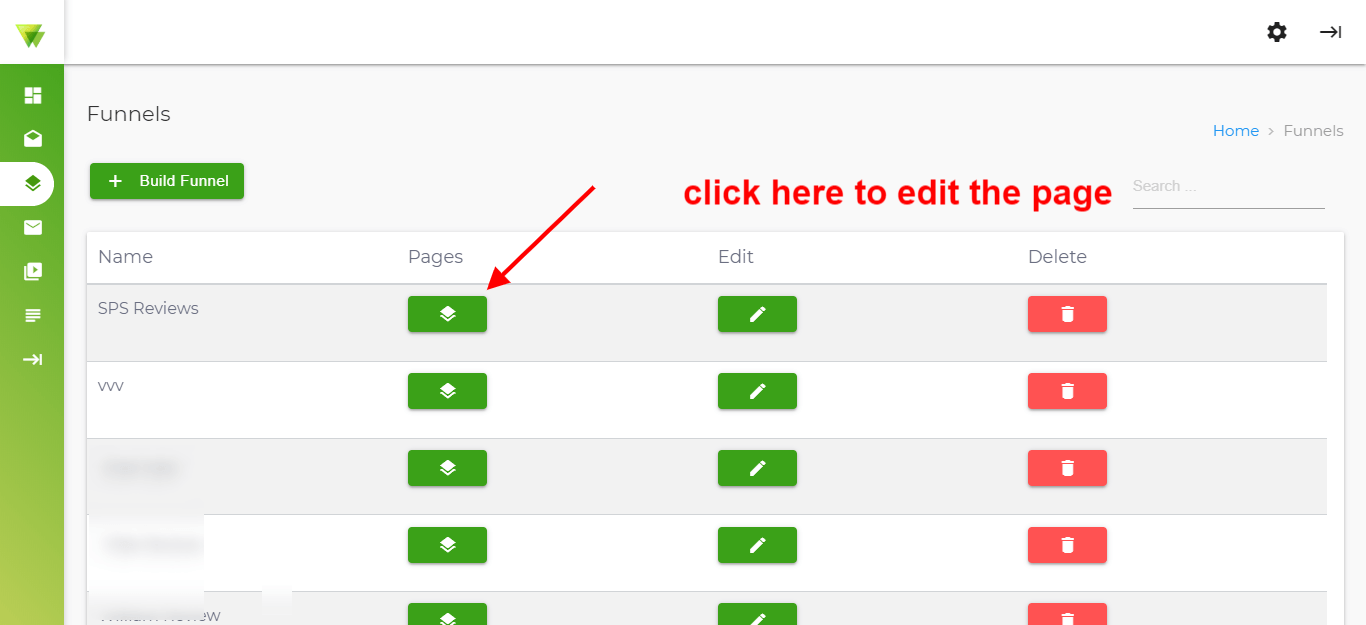Viewport: 1366px width, 625px height.
Task: Select the open-envelope icon in the sidebar
Action: (x=33, y=139)
